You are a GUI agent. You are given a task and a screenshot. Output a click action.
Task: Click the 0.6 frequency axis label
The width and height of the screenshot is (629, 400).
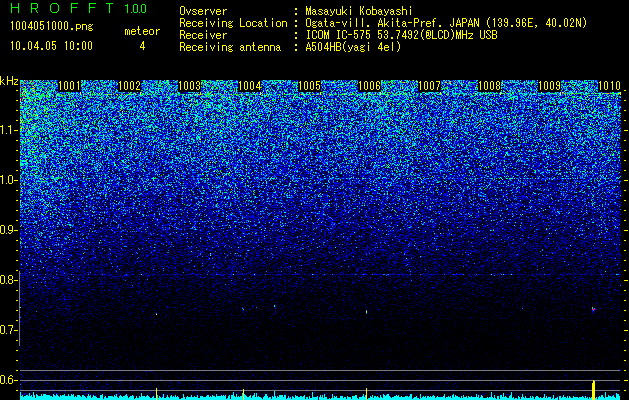coord(9,380)
